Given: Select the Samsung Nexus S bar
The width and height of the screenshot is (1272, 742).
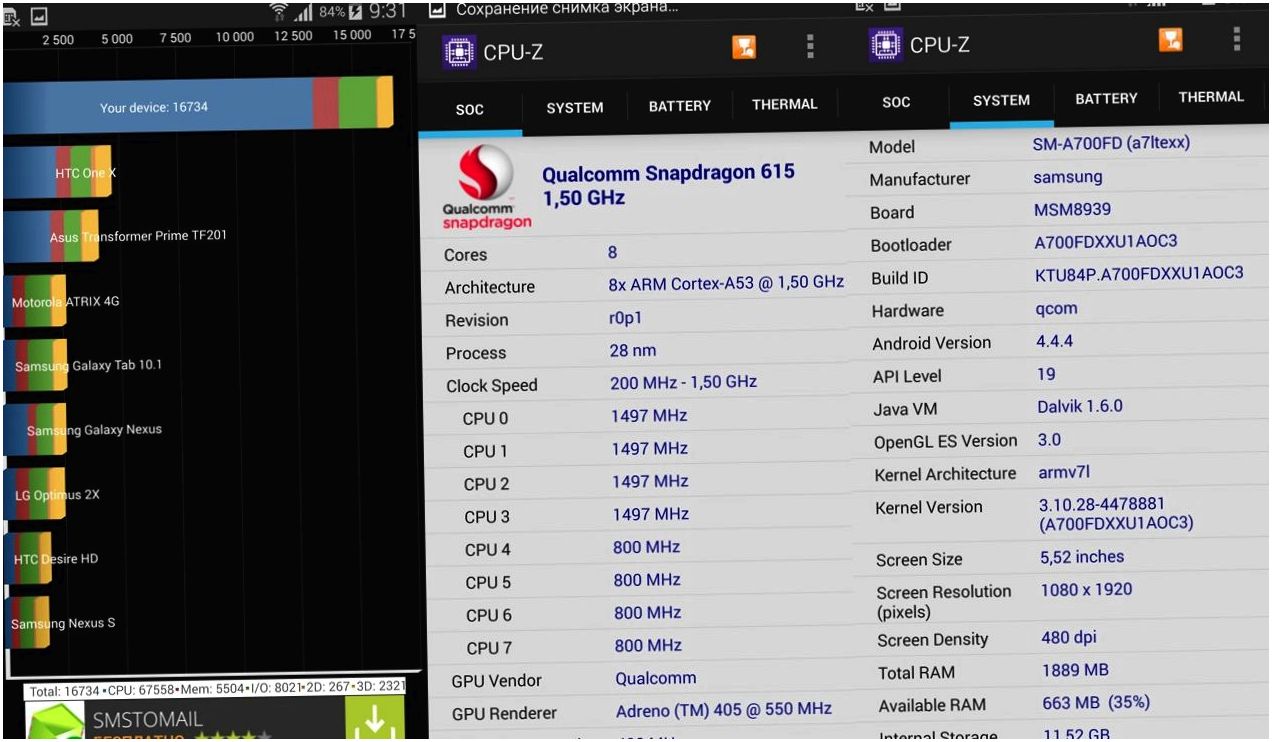Looking at the screenshot, I should point(27,622).
